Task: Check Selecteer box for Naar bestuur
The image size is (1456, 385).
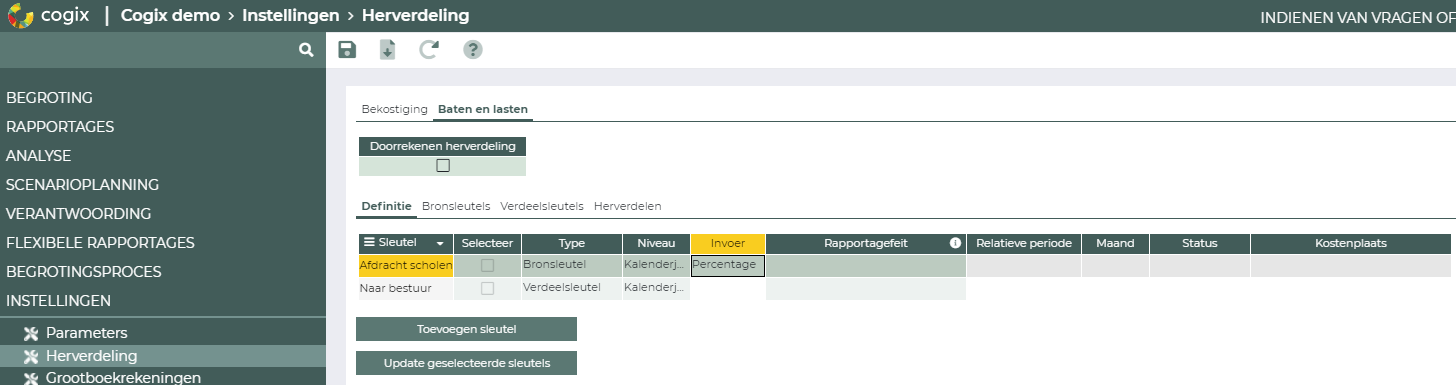Action: (x=487, y=288)
